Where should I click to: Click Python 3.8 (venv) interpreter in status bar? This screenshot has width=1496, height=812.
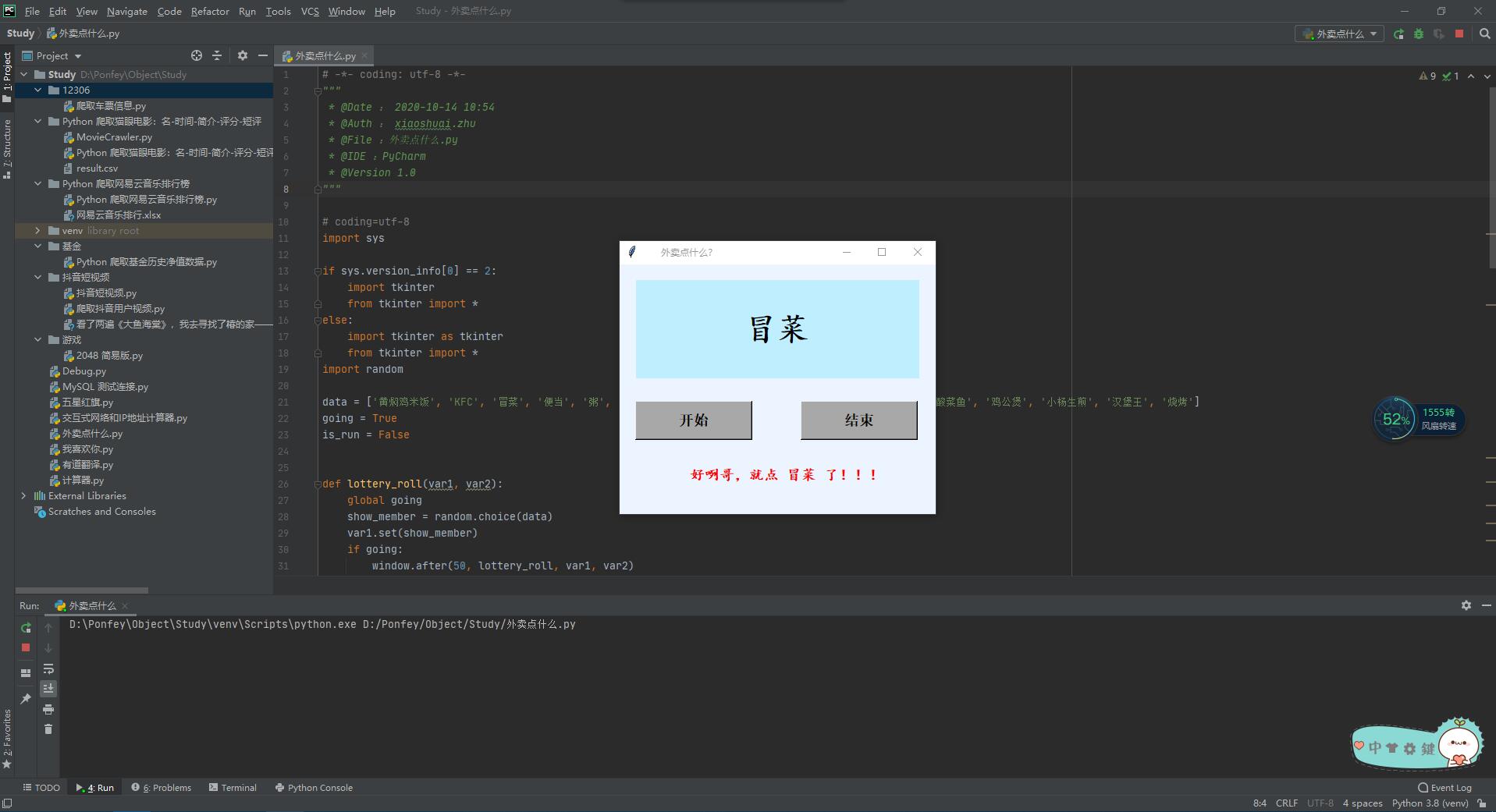pos(1430,803)
